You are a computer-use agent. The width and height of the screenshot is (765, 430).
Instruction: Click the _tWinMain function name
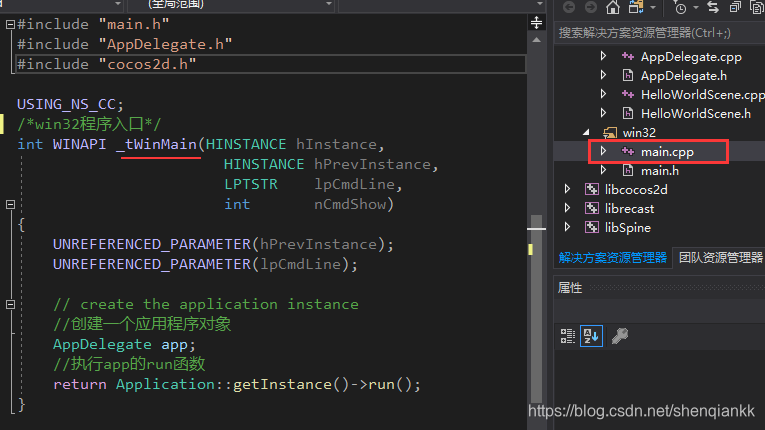point(157,144)
